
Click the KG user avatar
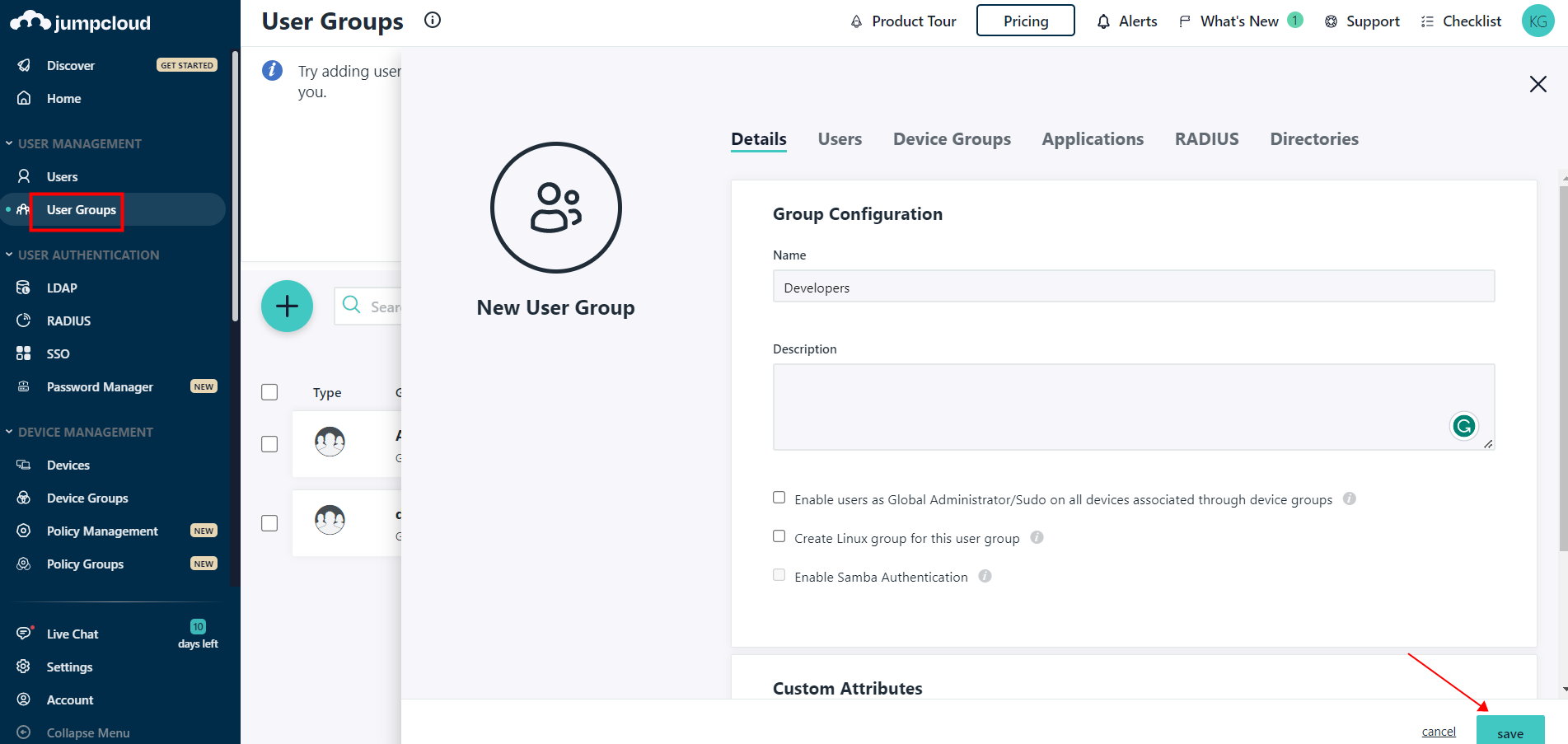[1538, 21]
